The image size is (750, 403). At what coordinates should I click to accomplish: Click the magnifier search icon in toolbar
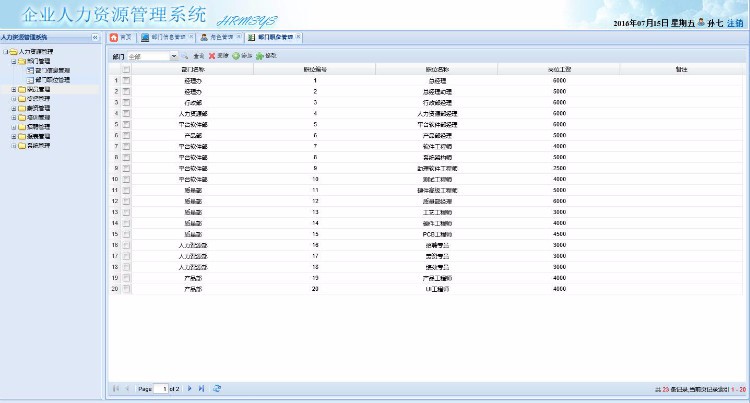click(185, 56)
